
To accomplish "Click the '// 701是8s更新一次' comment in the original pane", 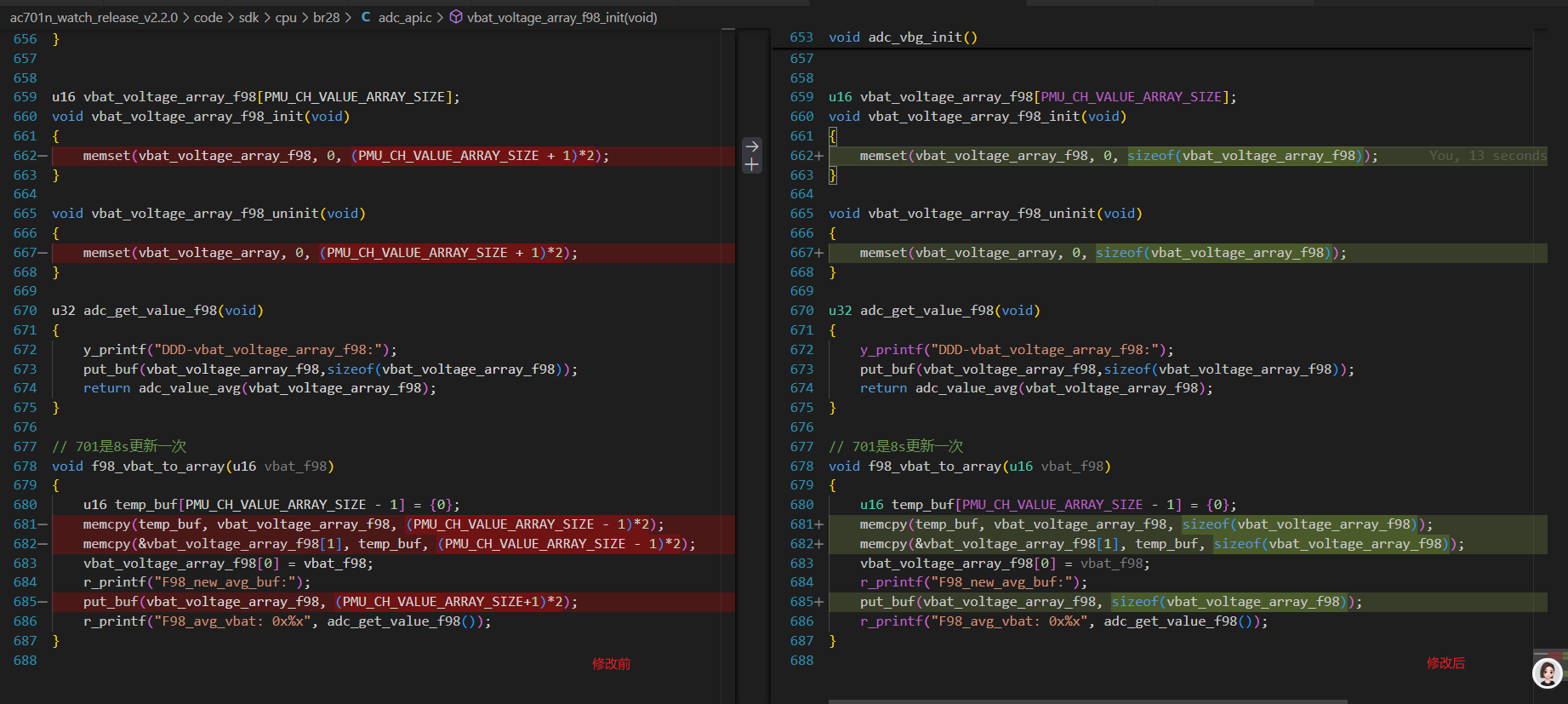I will coord(119,447).
